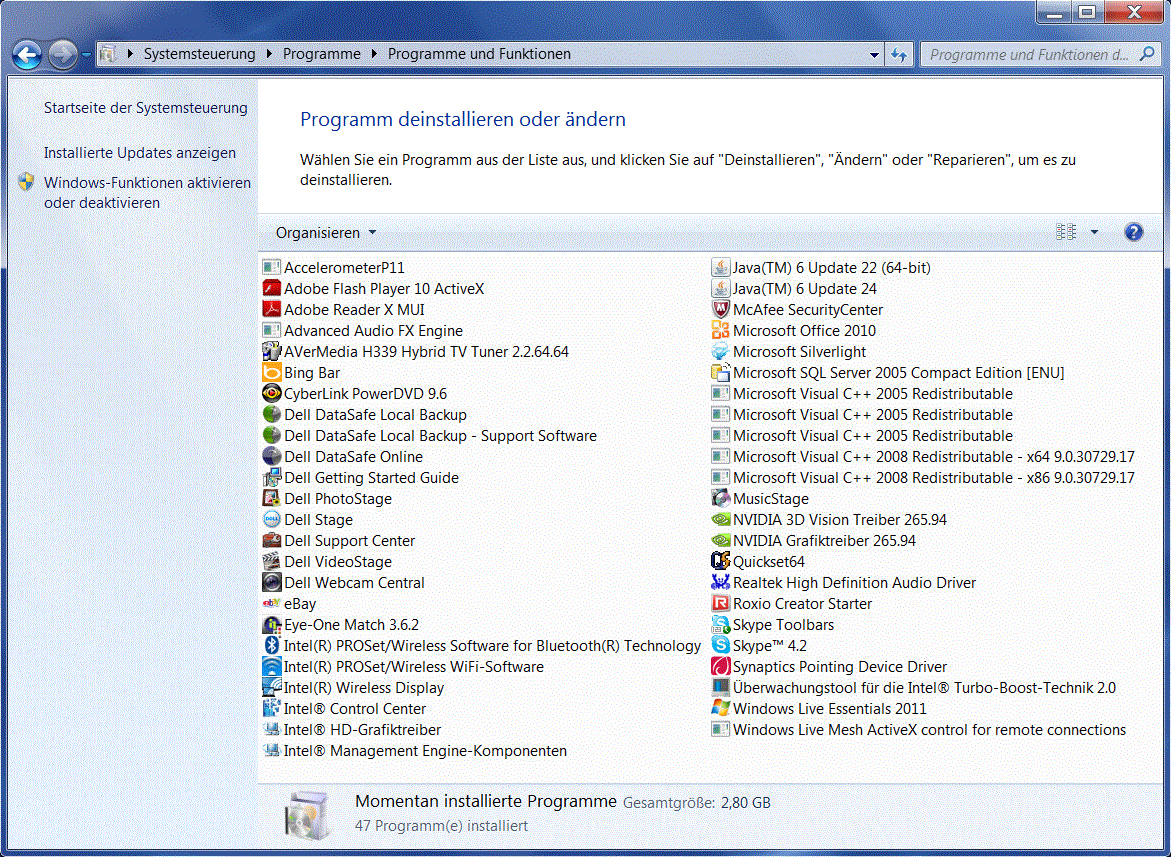Click the CyberLink PowerDVD 9.6 icon
The image size is (1171, 857).
tap(272, 393)
